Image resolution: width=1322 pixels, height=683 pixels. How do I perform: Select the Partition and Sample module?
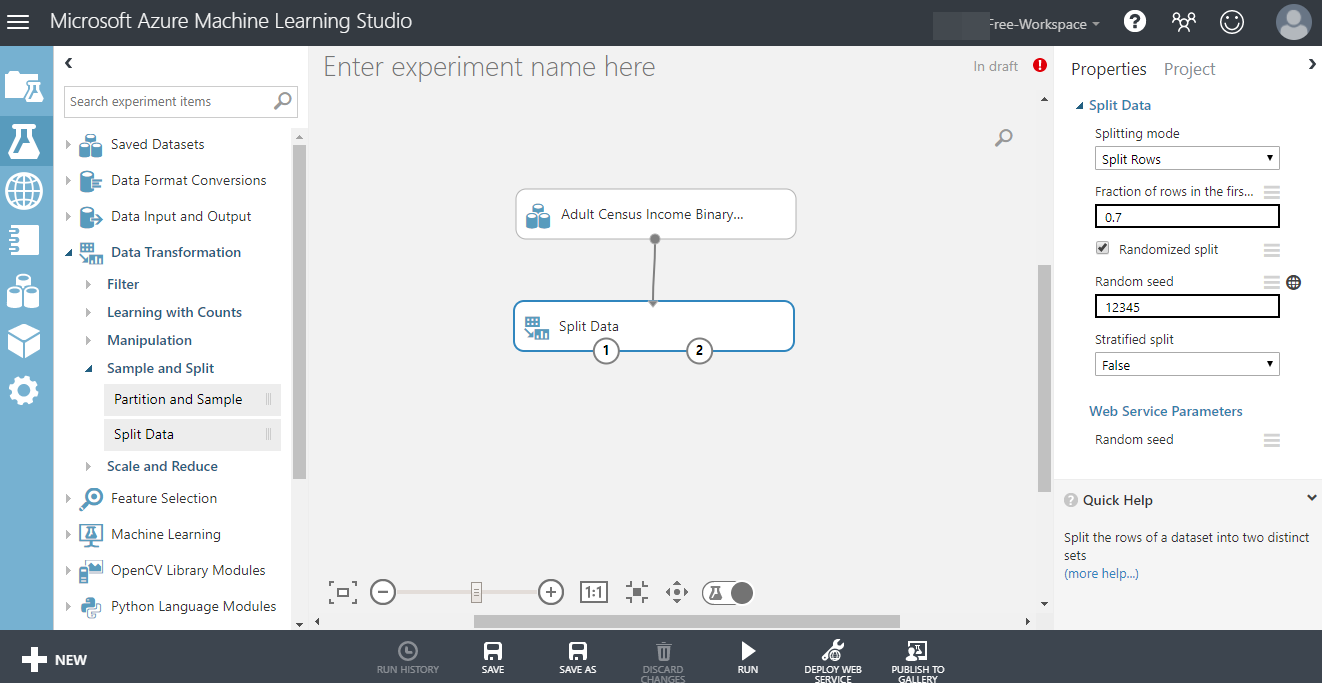point(192,399)
